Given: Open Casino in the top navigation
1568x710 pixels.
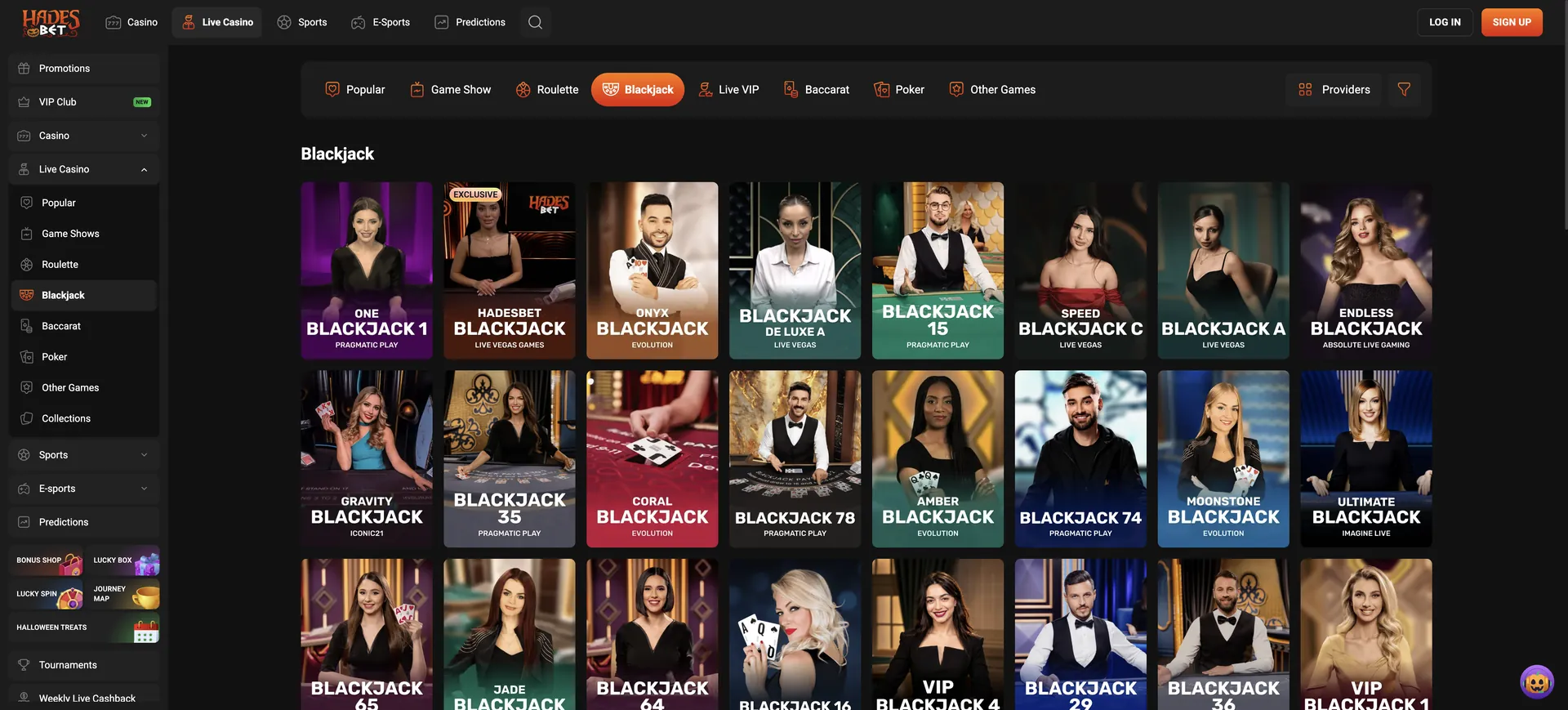Looking at the screenshot, I should pyautogui.click(x=131, y=22).
